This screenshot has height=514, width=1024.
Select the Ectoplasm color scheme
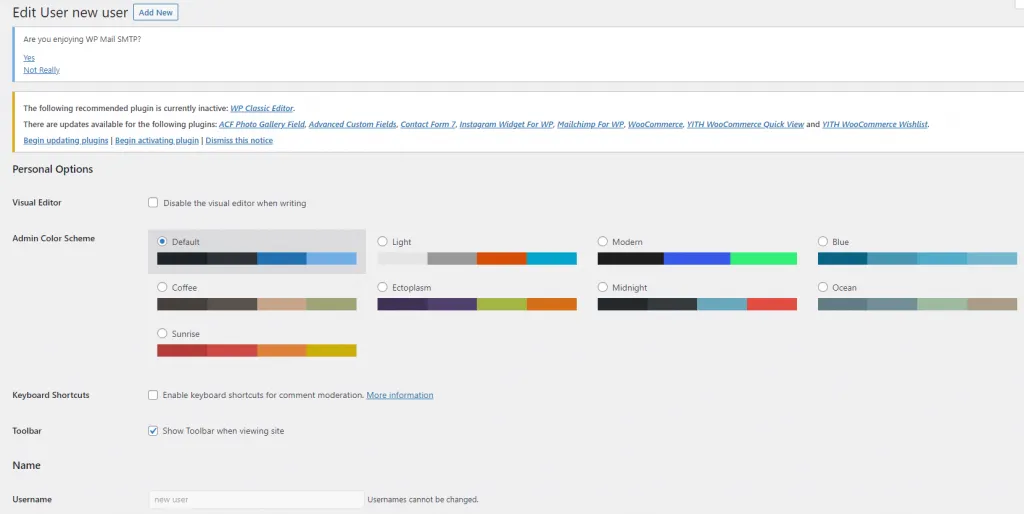[x=383, y=288]
